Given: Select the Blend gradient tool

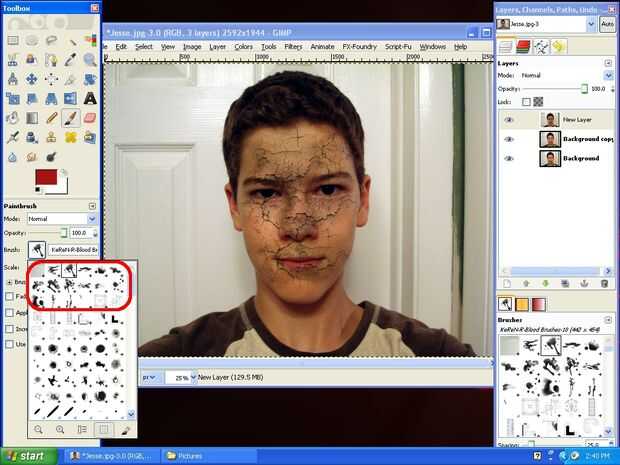Looking at the screenshot, I should pyautogui.click(x=32, y=118).
